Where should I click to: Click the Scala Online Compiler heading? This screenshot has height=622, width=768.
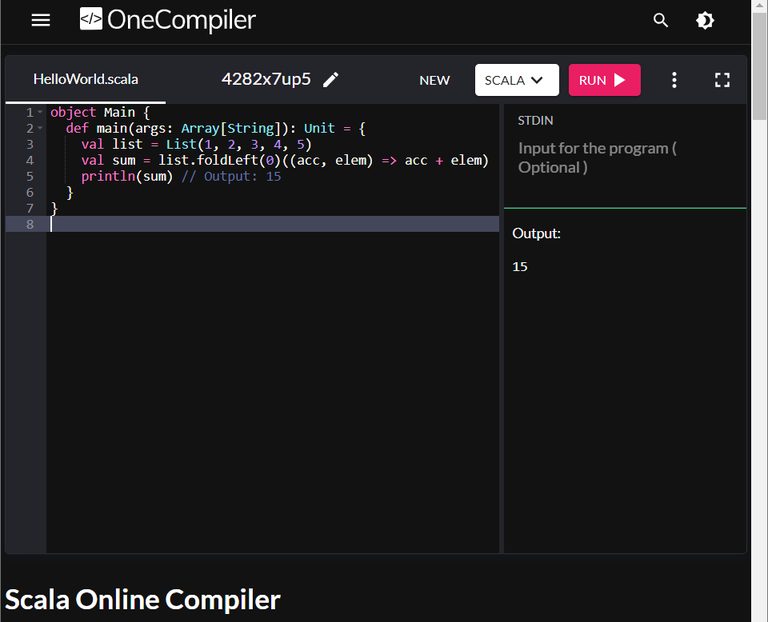[x=143, y=599]
